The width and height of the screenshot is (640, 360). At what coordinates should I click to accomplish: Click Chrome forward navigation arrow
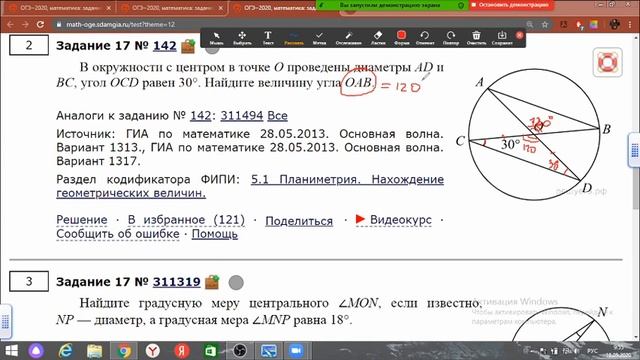(x=25, y=24)
